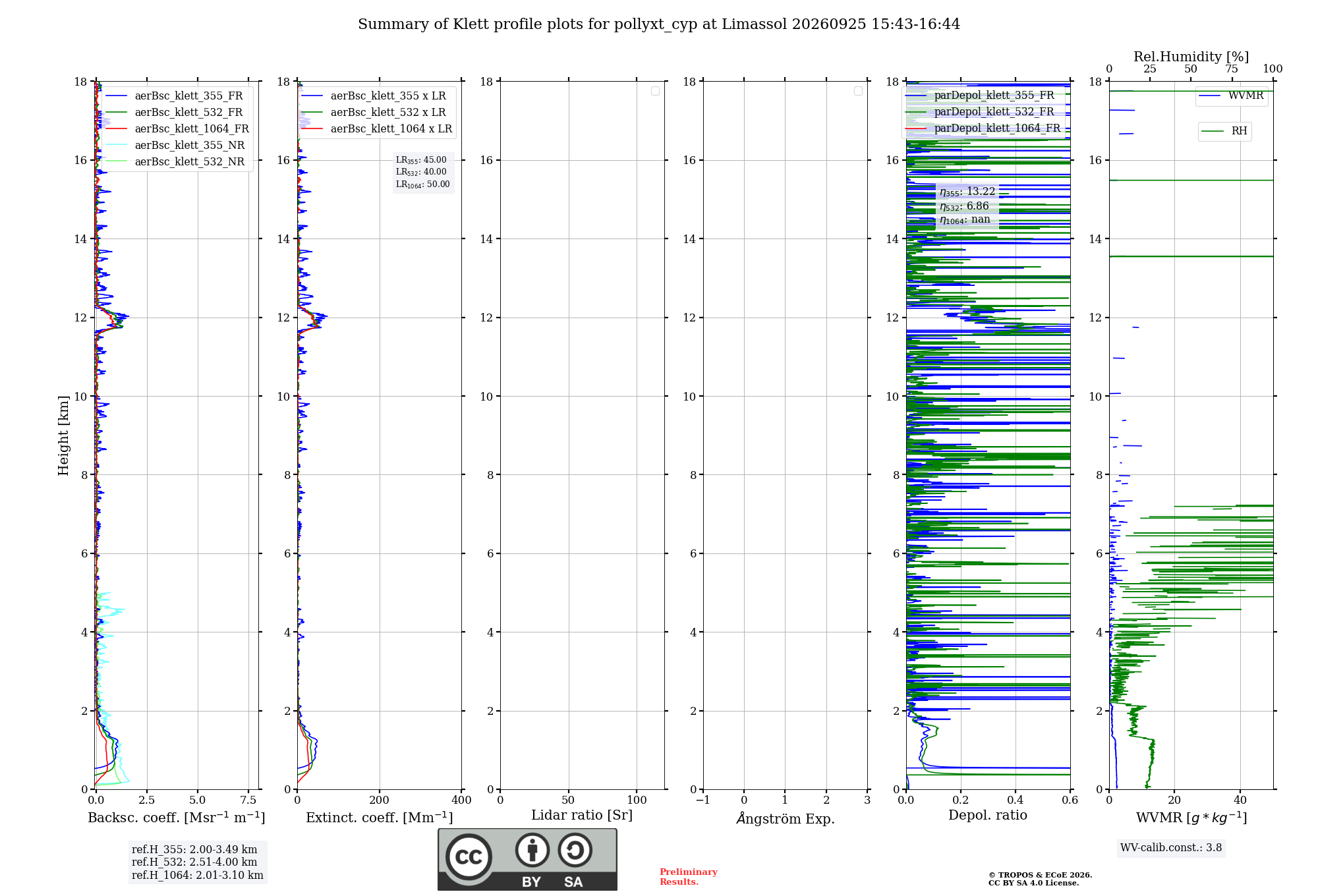Click the LR355: 45.00 annotation
1318x896 pixels.
pyautogui.click(x=421, y=160)
